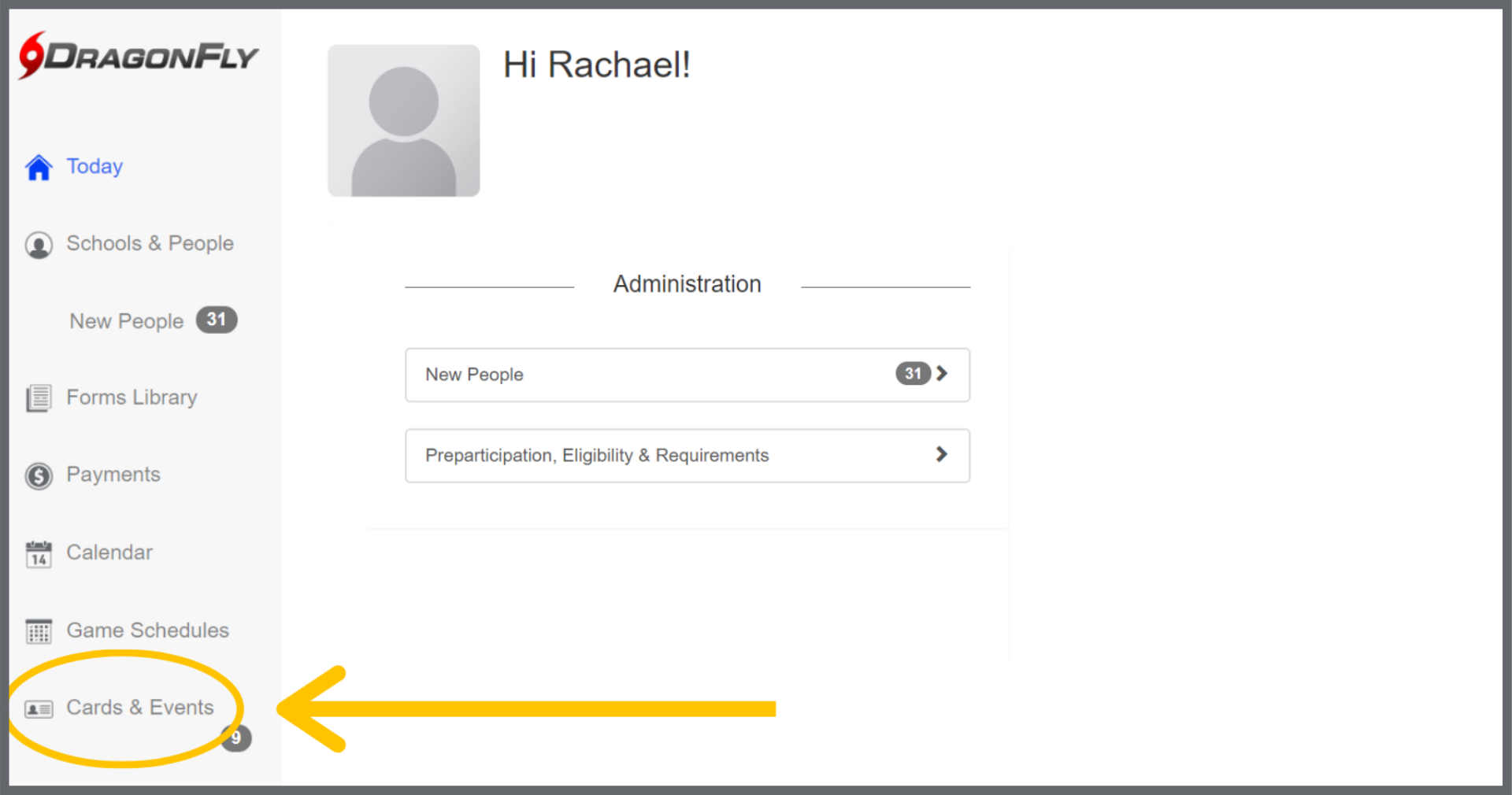Open Cards & Events section
The width and height of the screenshot is (1512, 795).
[140, 708]
